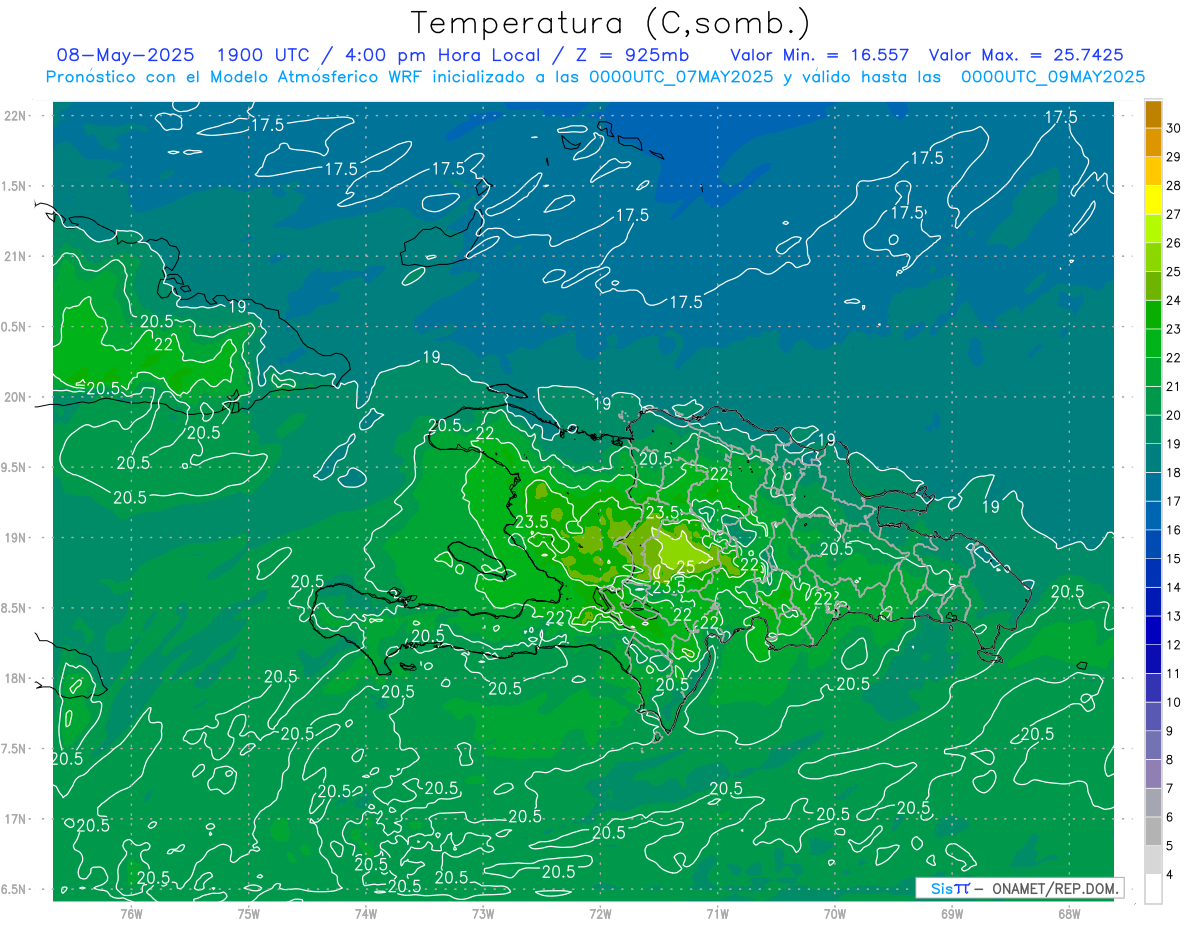Click the "17N" latitude axis label
The image size is (1200, 927).
point(15,819)
